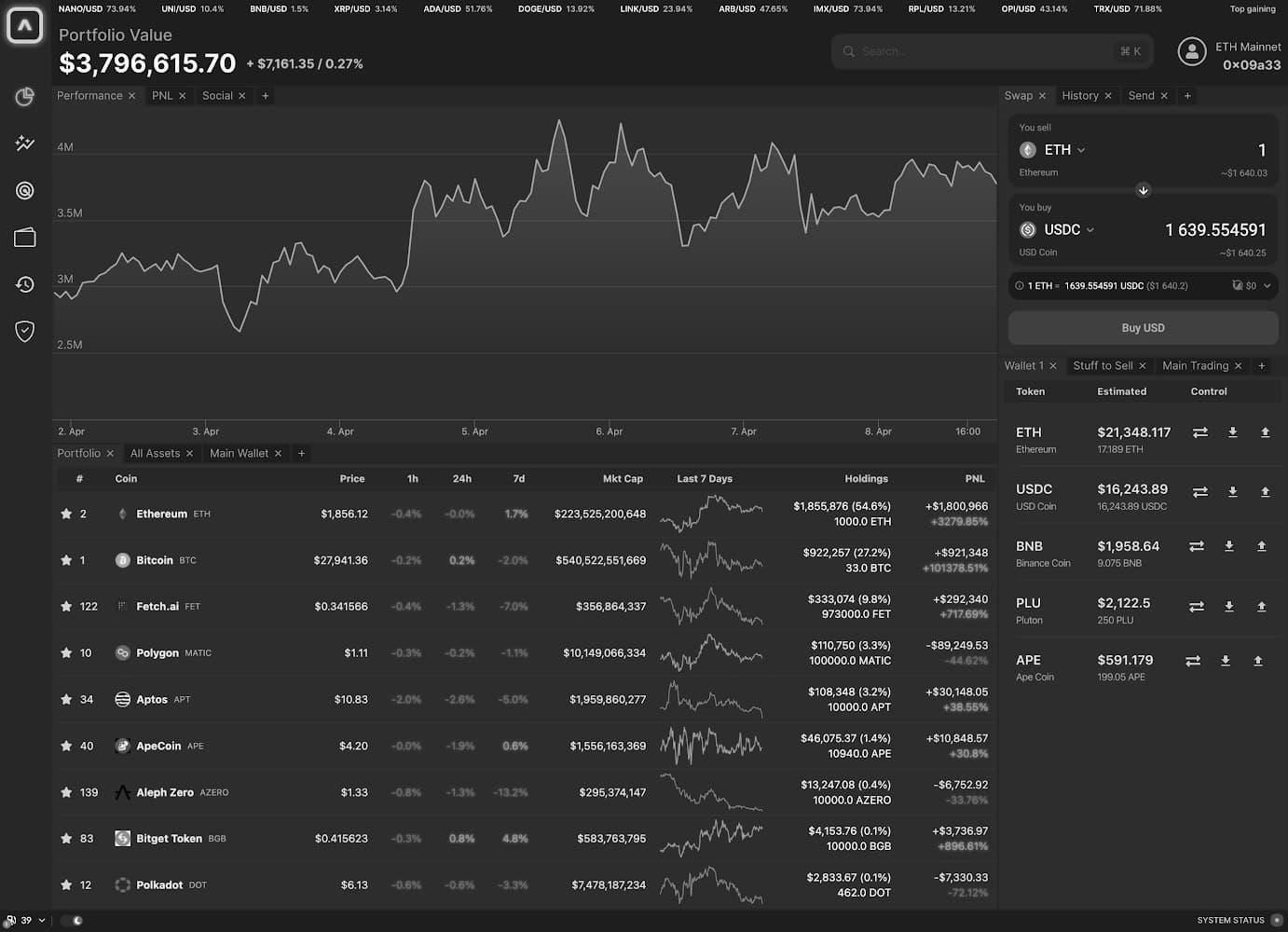The width and height of the screenshot is (1288, 932).
Task: Click the Search input field
Action: (992, 51)
